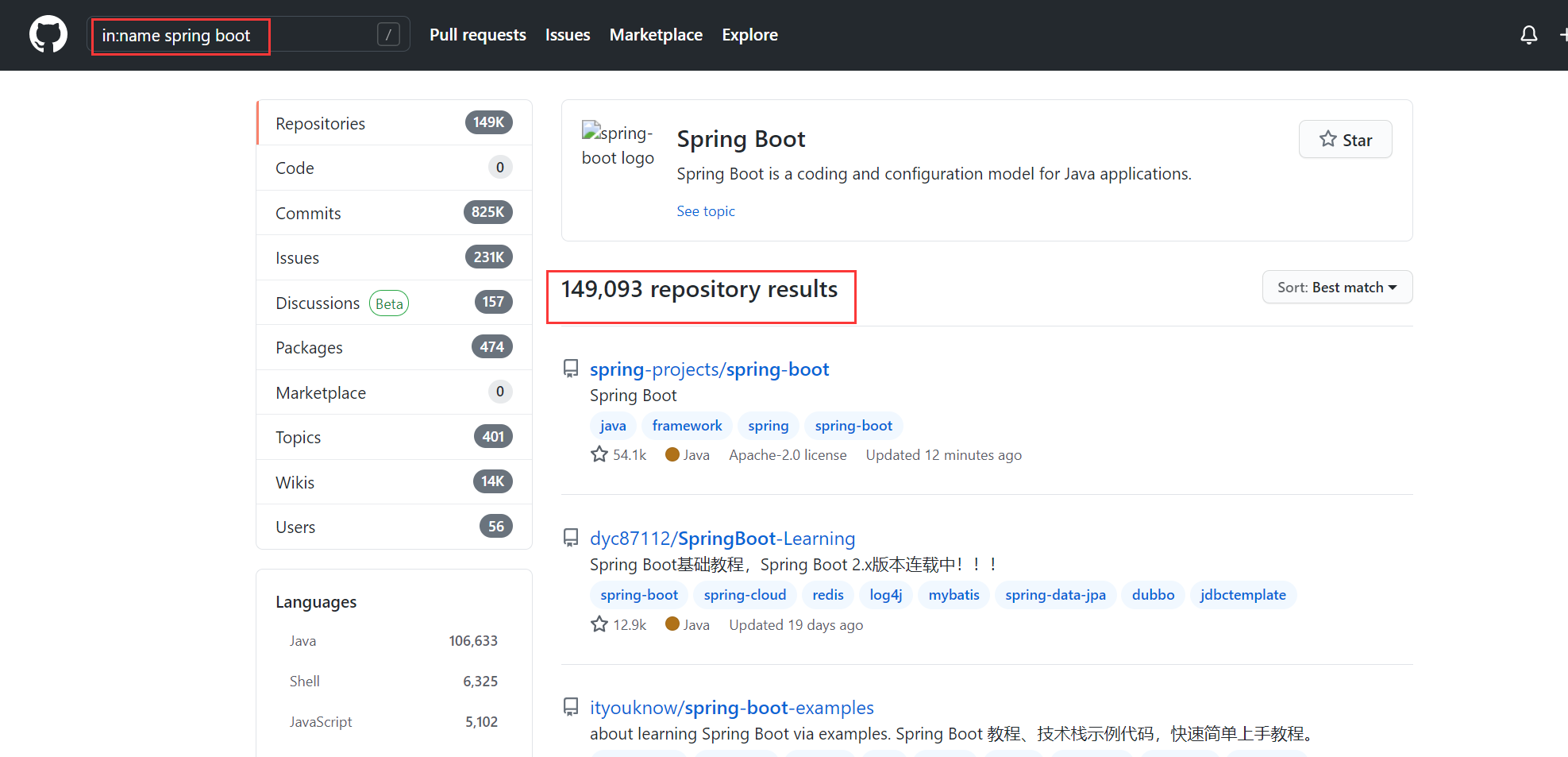The height and width of the screenshot is (757, 1568).
Task: Click the log4j topic tag
Action: coord(886,595)
